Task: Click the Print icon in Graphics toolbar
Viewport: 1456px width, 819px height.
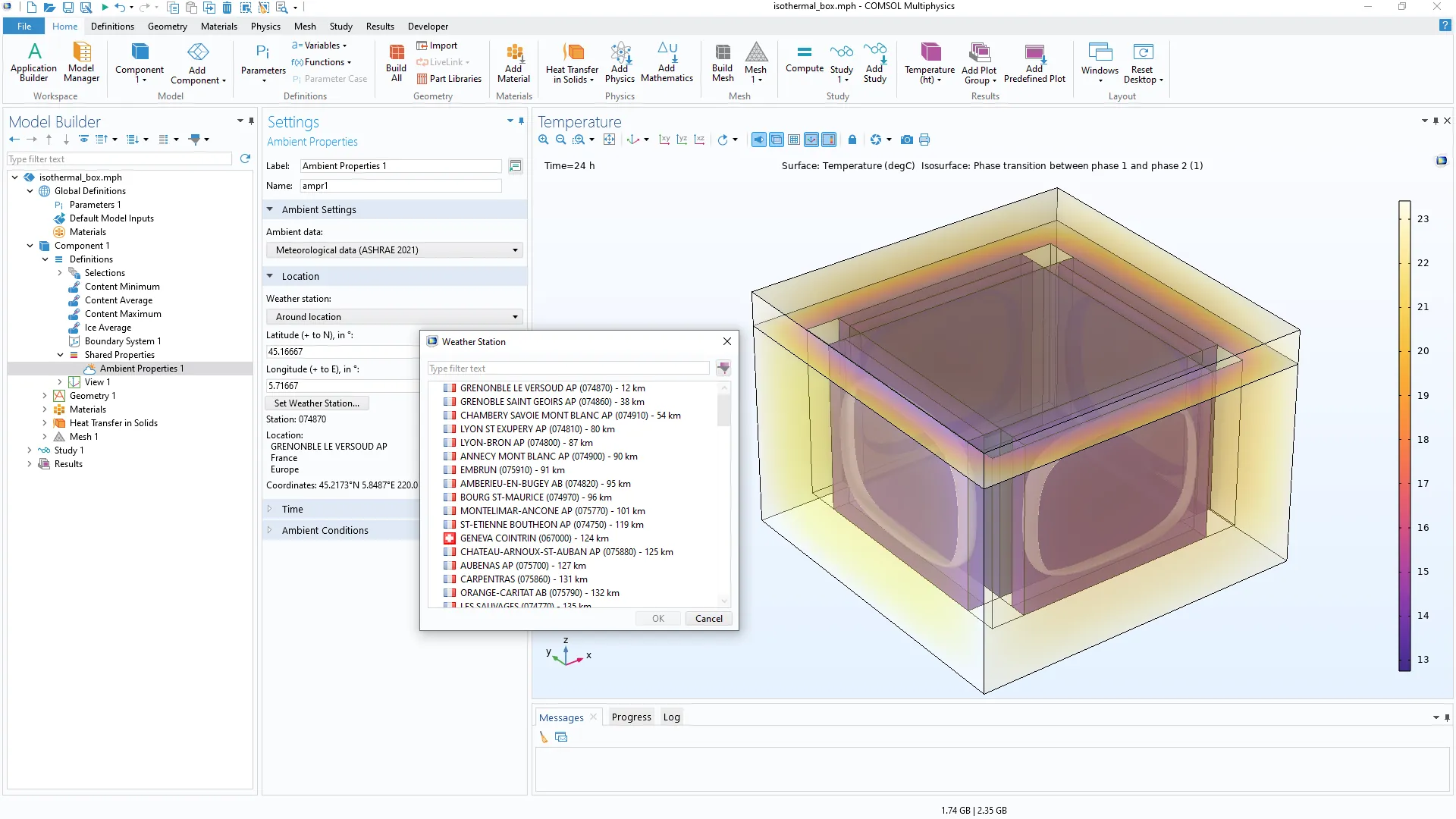Action: click(924, 140)
